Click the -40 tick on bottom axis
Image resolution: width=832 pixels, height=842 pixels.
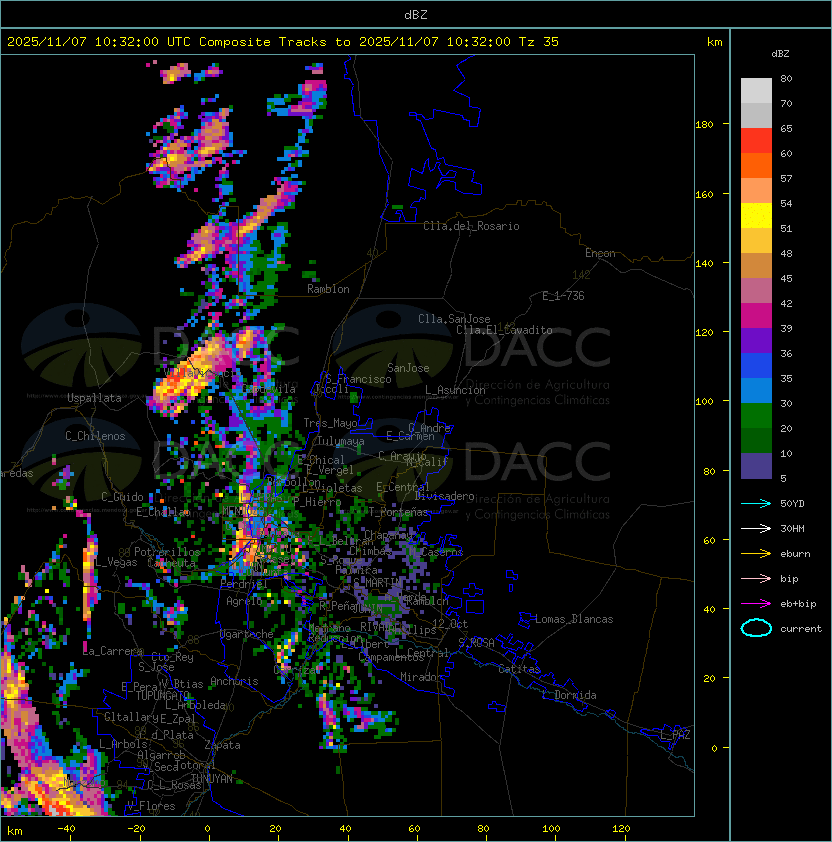click(x=66, y=829)
